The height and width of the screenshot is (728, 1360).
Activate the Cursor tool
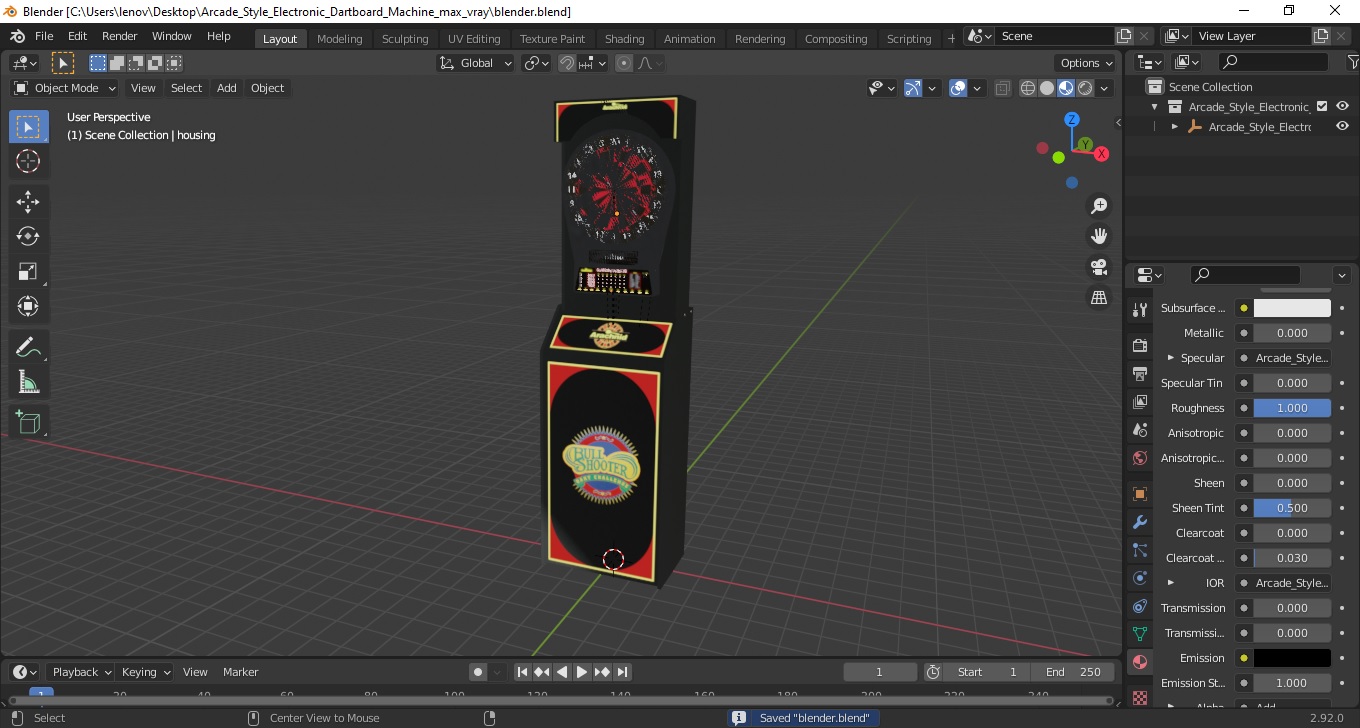(28, 162)
